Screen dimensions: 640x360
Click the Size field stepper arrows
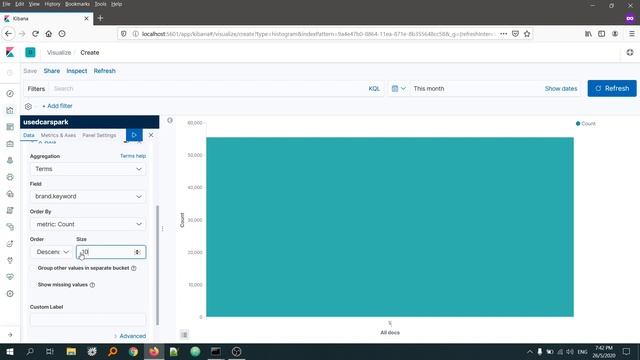pos(138,252)
